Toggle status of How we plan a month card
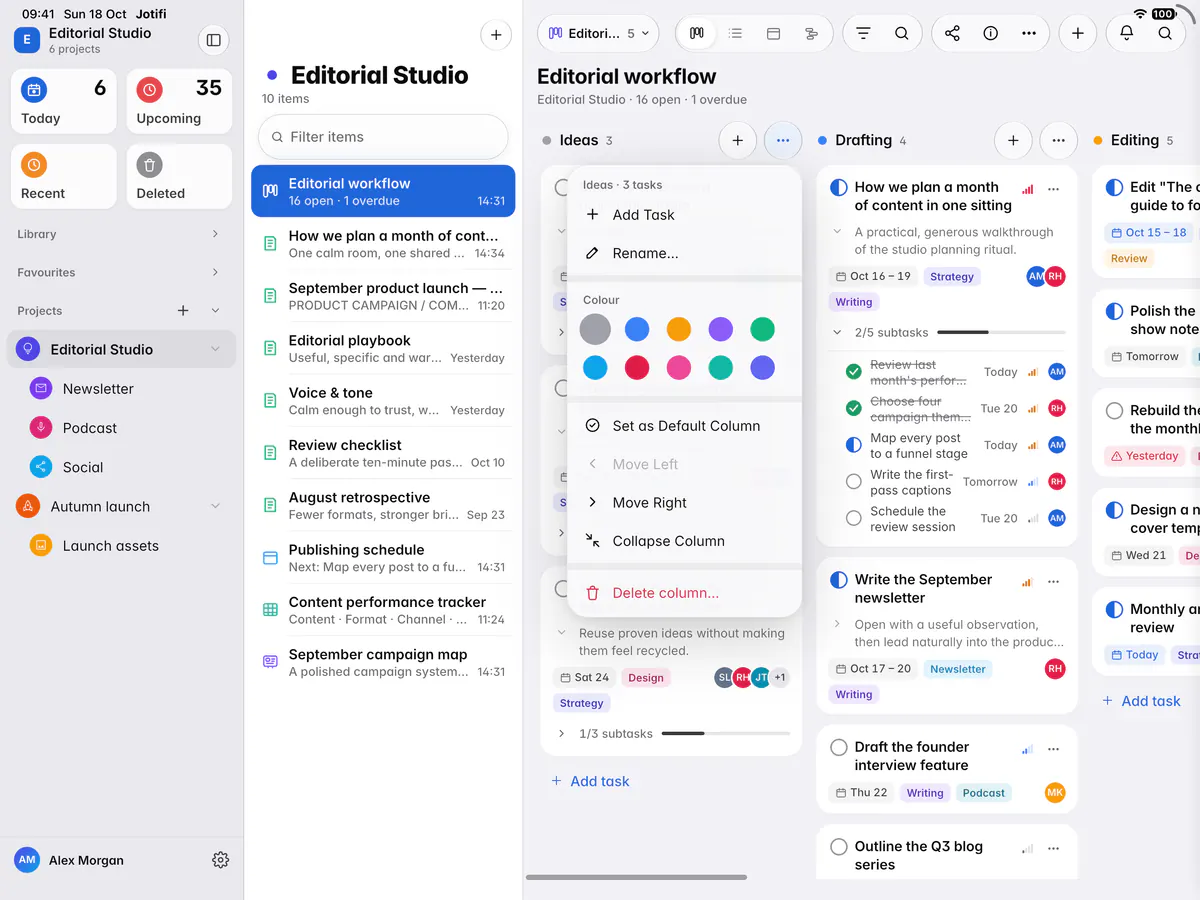The image size is (1200, 900). (839, 188)
